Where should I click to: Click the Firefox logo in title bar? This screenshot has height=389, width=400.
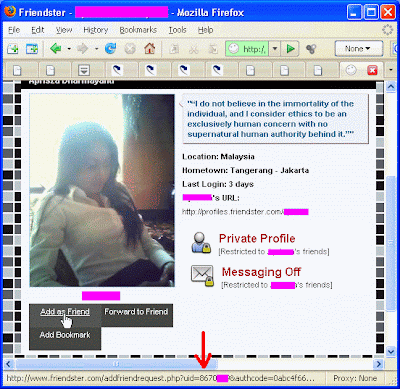9,12
